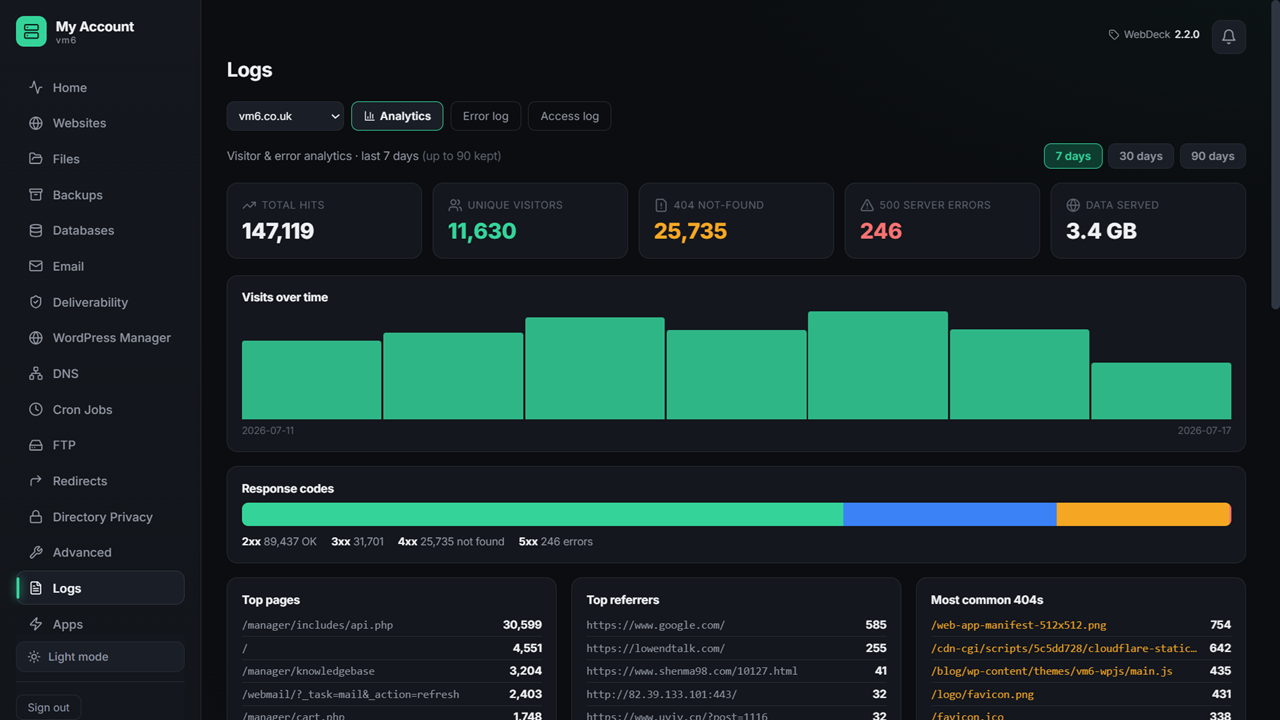Click the Email envelope icon
The width and height of the screenshot is (1280, 720).
click(x=36, y=266)
